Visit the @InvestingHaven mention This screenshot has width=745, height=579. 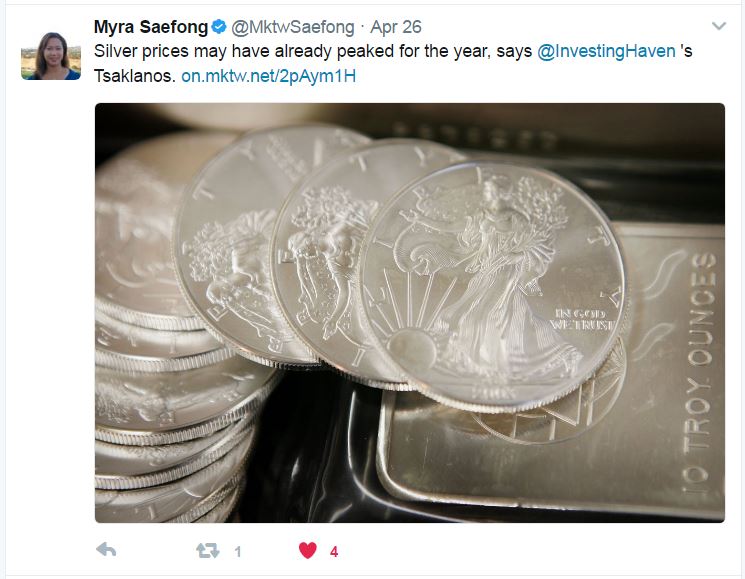pos(606,51)
